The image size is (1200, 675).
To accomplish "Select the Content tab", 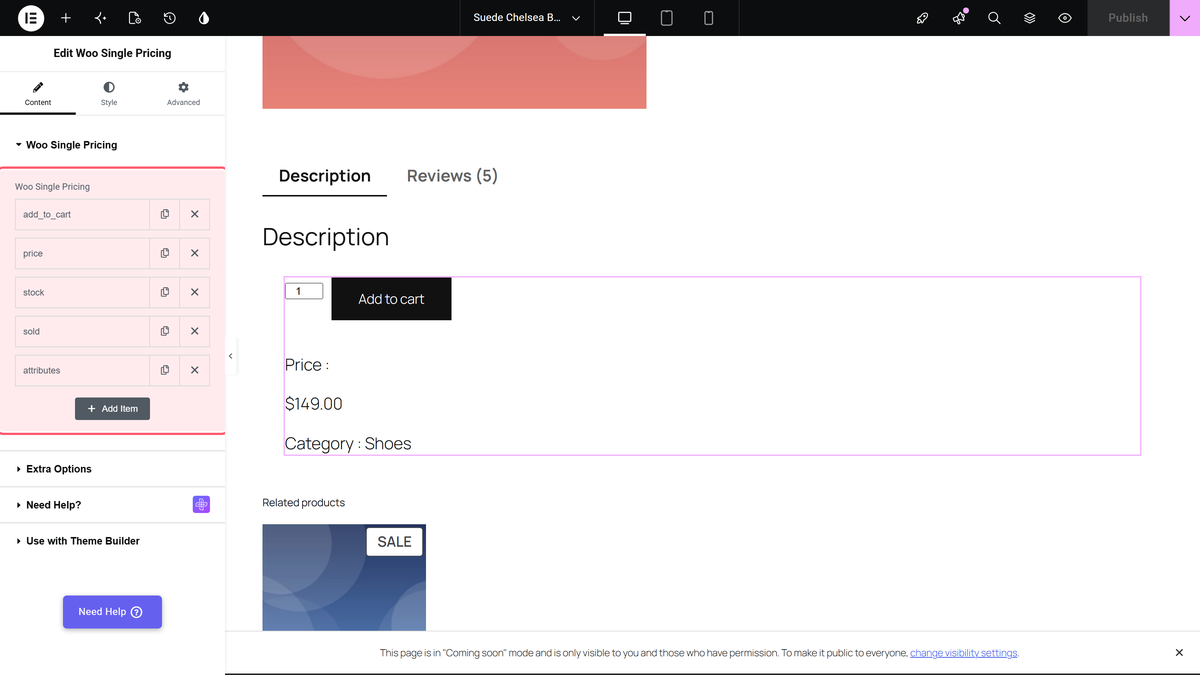I will click(x=38, y=94).
